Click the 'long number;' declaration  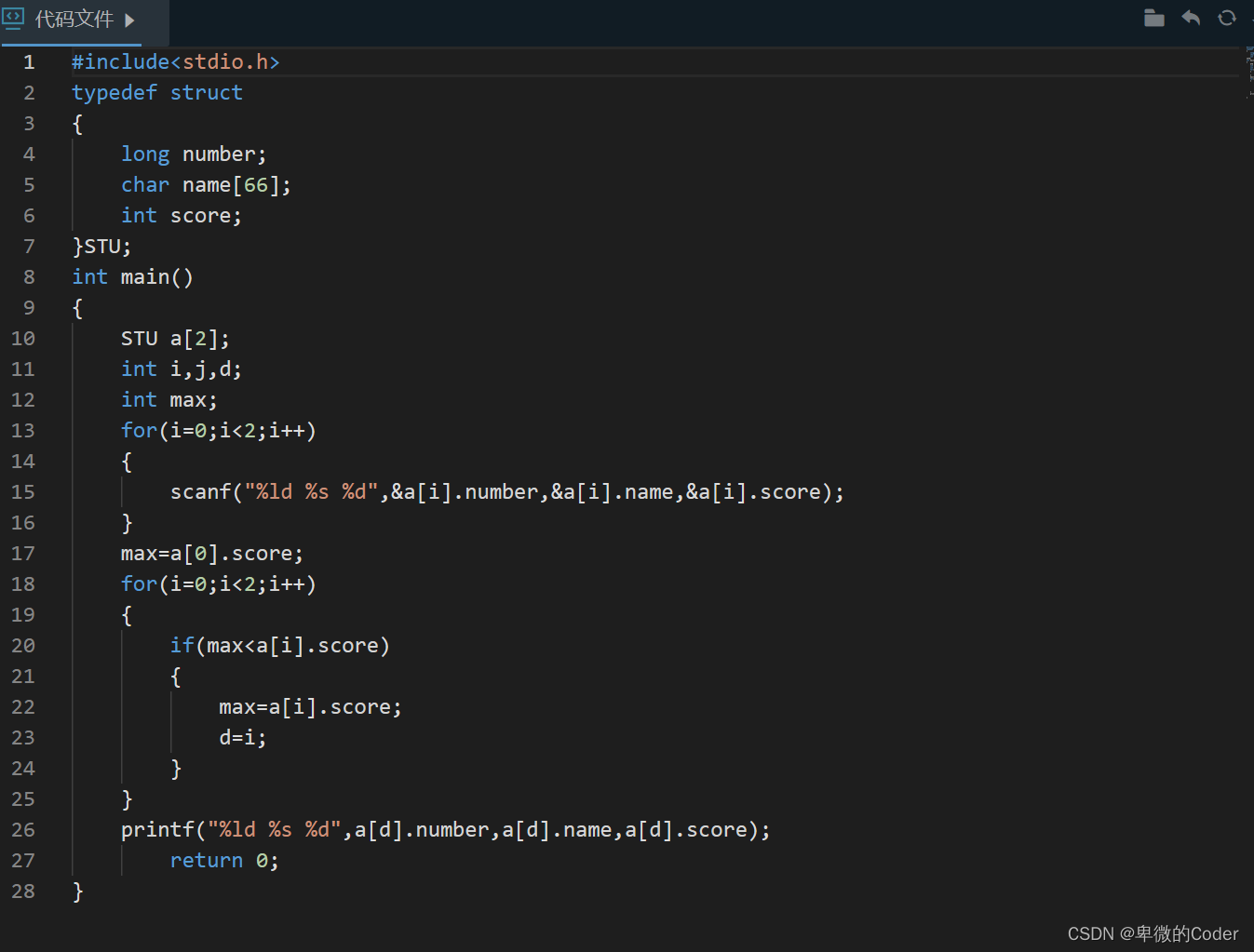(194, 154)
